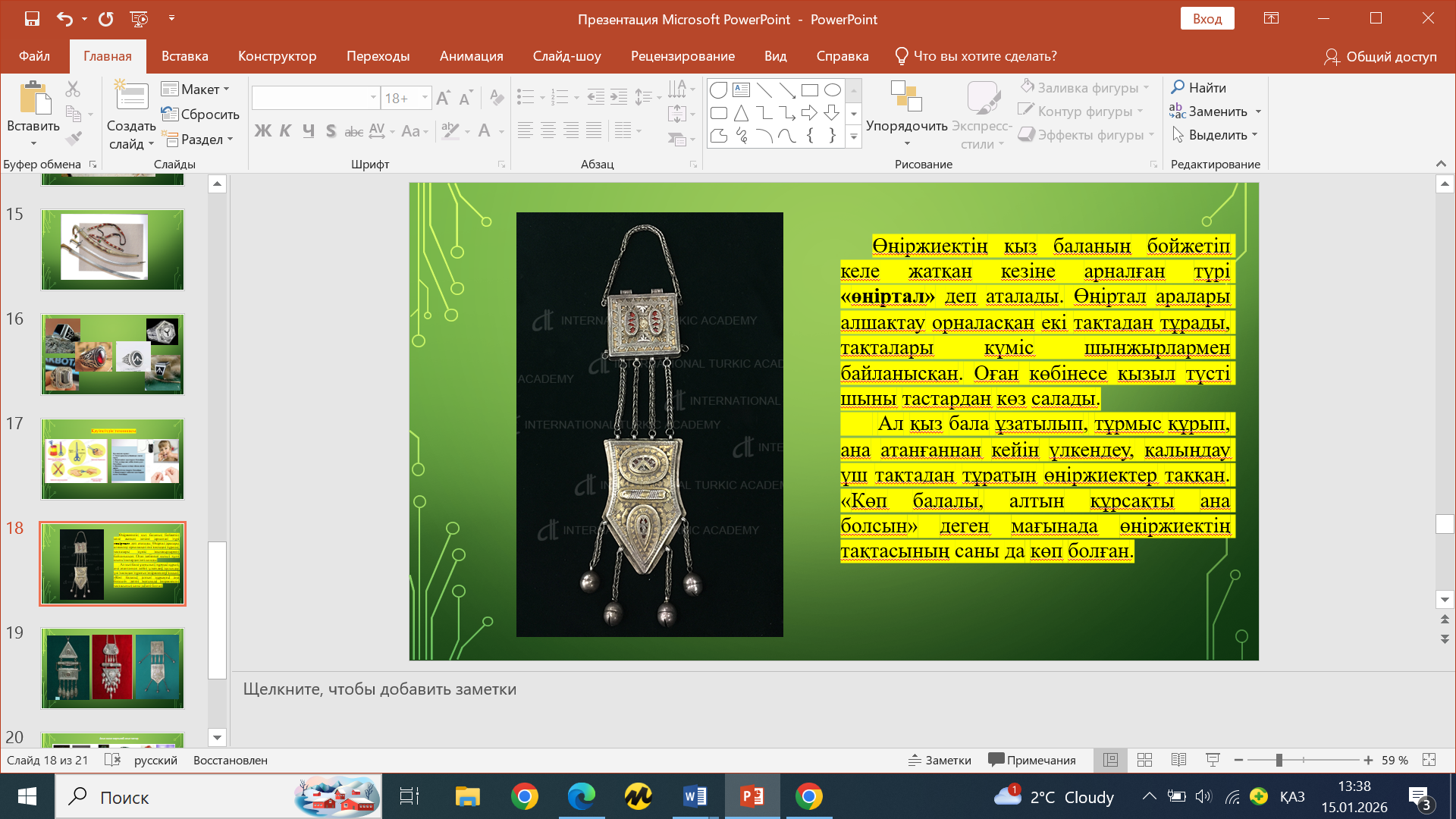Click the Find (Найти) button

(x=1198, y=88)
